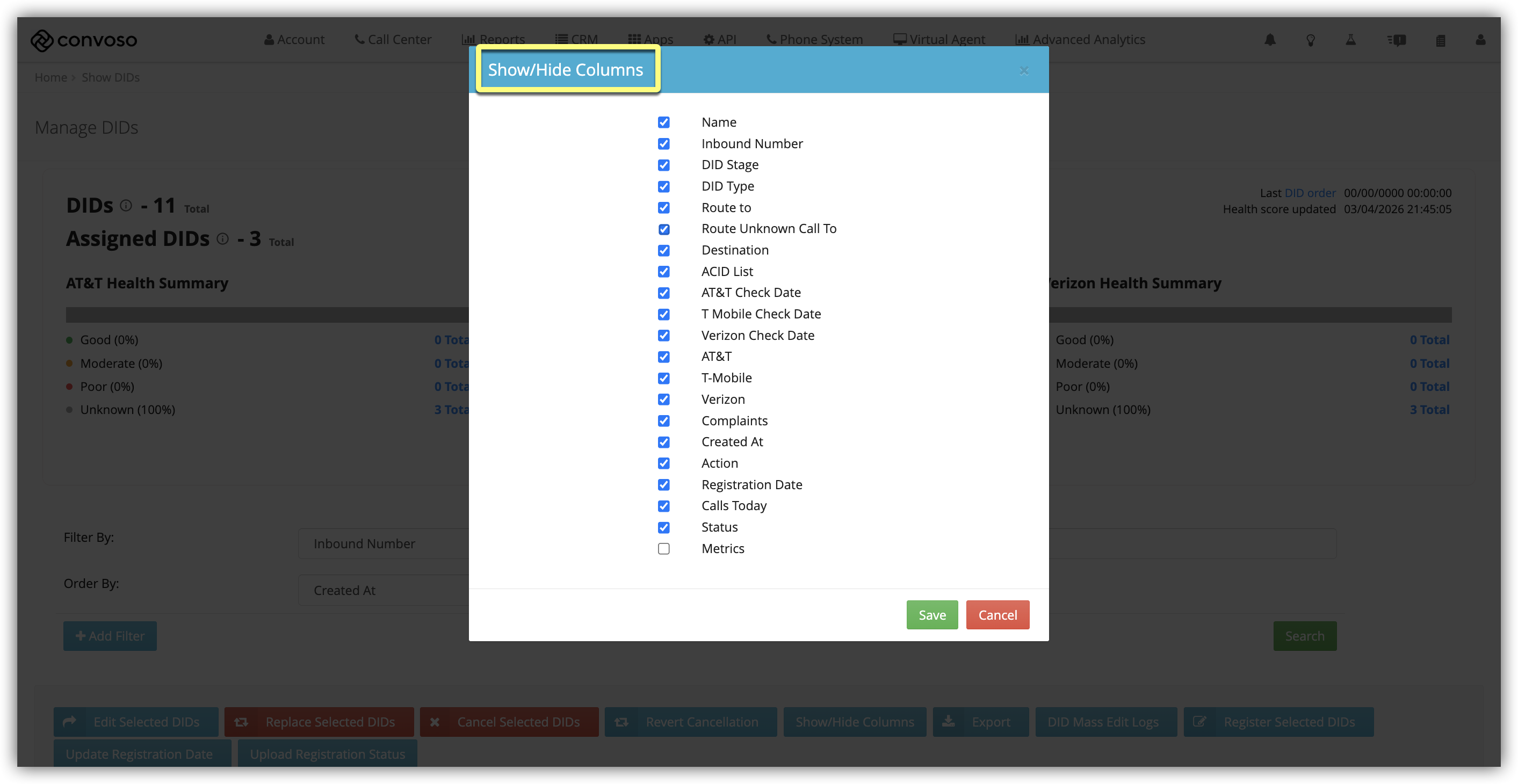Enable the Metrics column checkbox
Image resolution: width=1518 pixels, height=784 pixels.
pyautogui.click(x=663, y=548)
